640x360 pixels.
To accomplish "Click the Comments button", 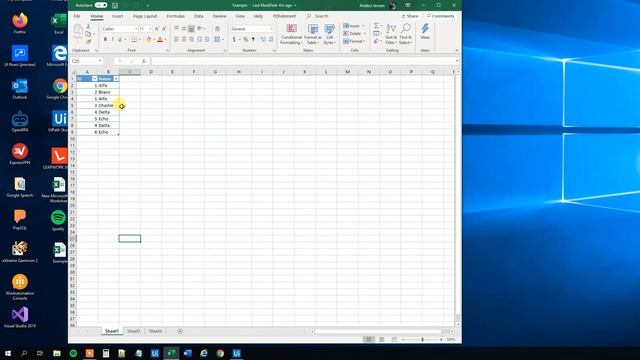I will [x=440, y=16].
